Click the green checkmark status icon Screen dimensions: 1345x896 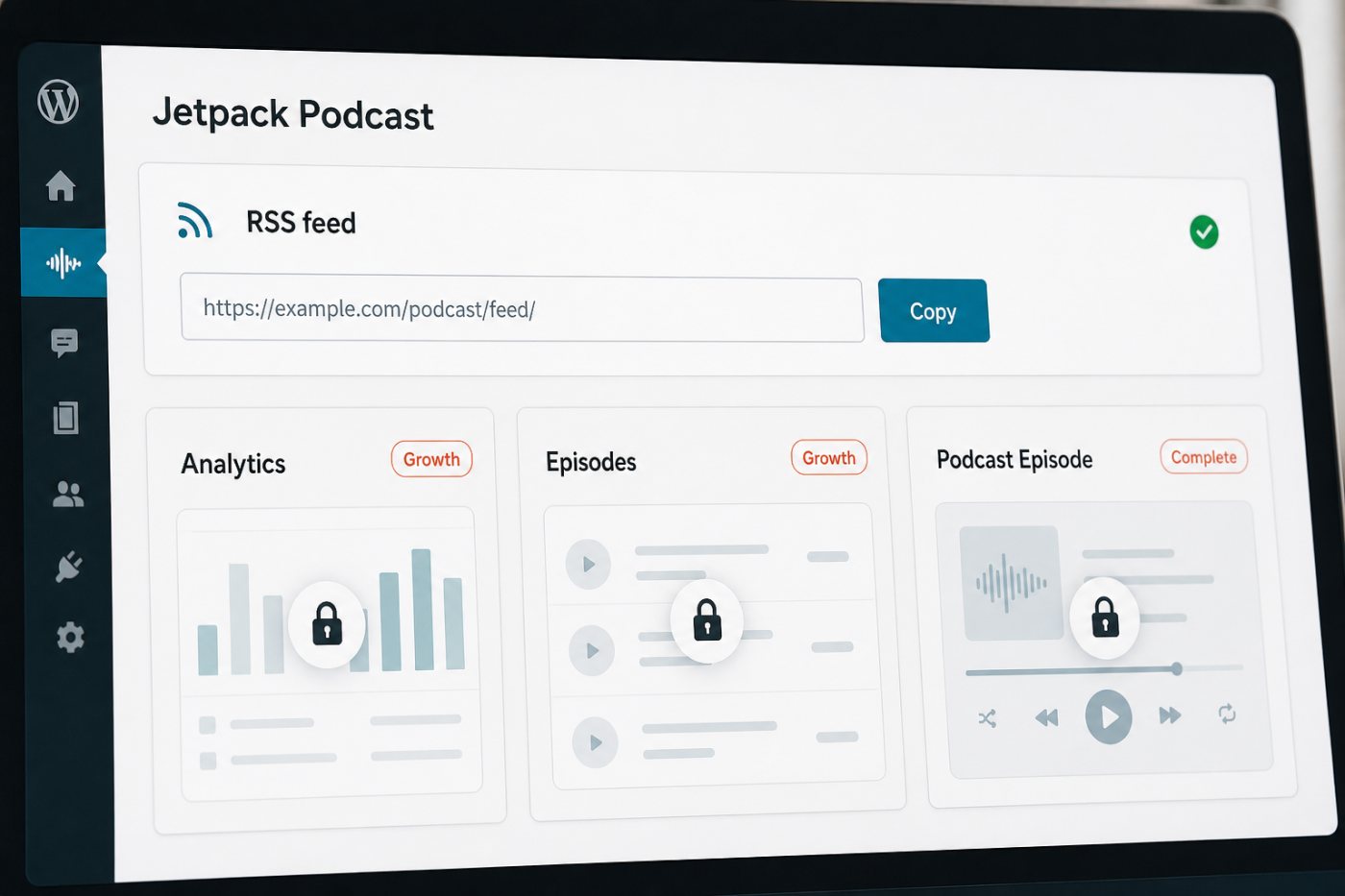click(x=1204, y=231)
